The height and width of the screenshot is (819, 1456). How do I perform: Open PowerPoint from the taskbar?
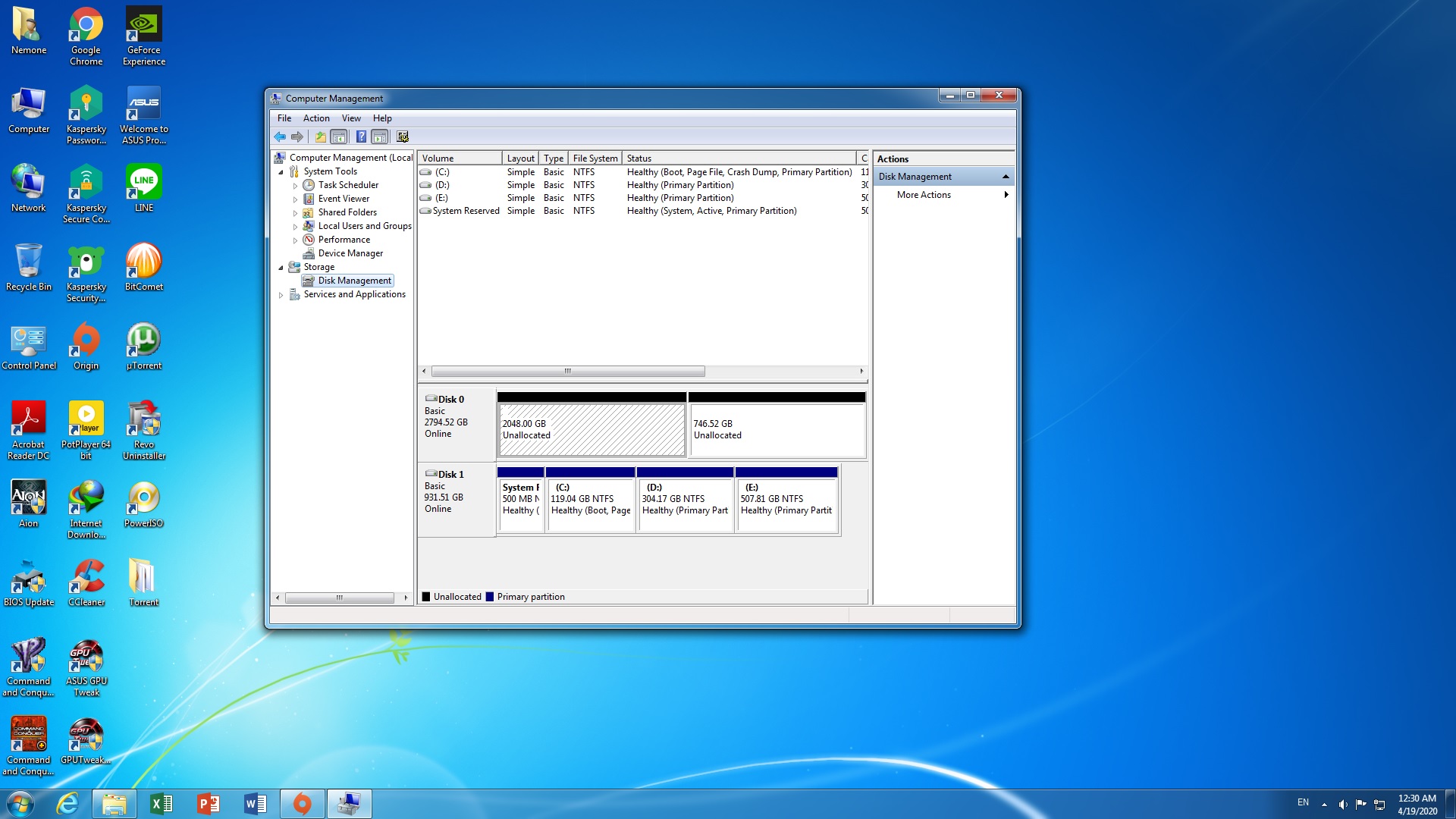click(x=208, y=804)
